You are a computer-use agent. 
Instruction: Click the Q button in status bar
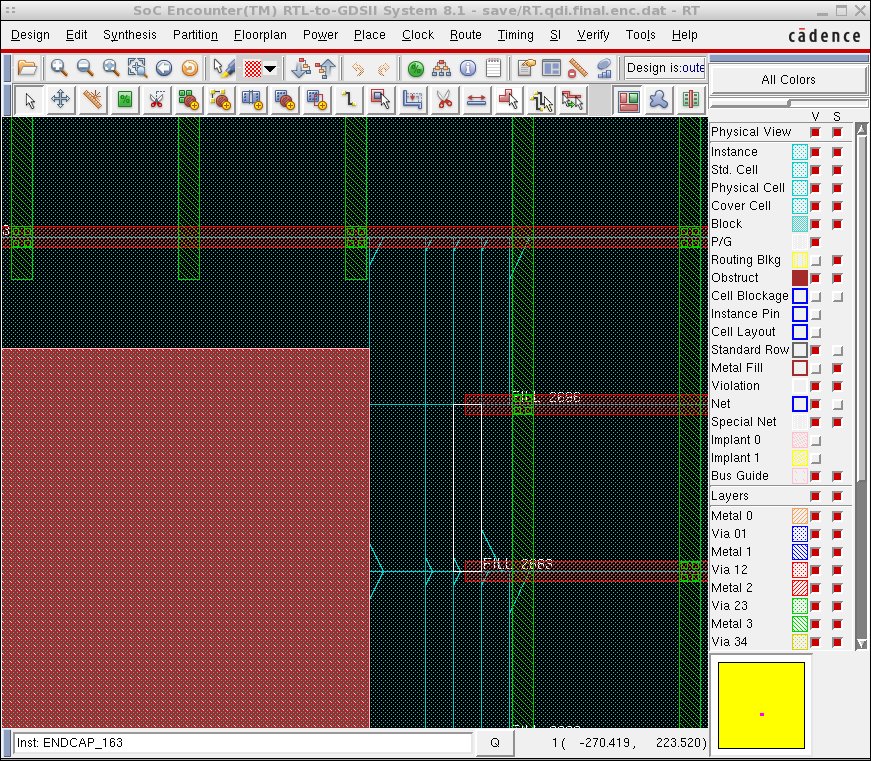click(495, 743)
